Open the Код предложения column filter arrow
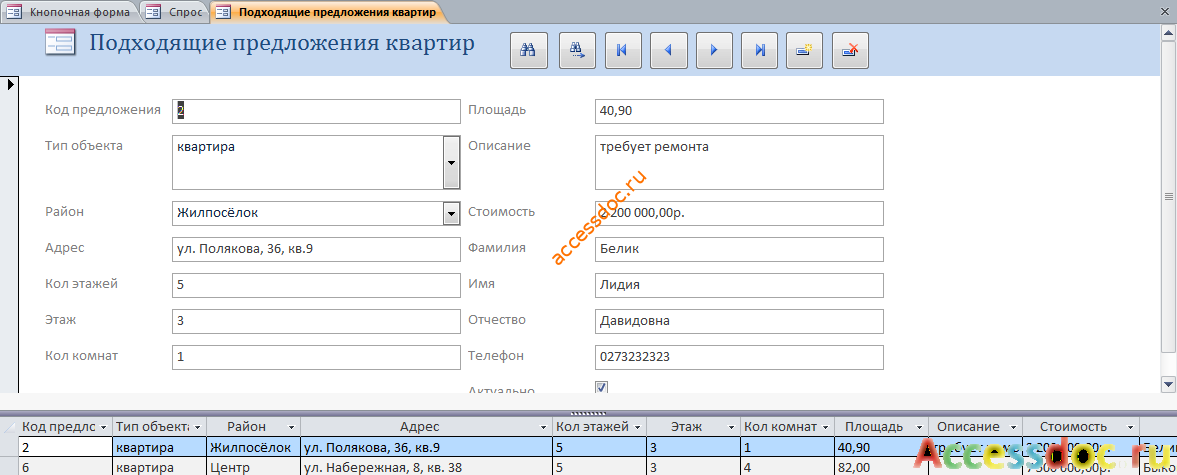Viewport: 1177px width, 475px height. click(104, 427)
